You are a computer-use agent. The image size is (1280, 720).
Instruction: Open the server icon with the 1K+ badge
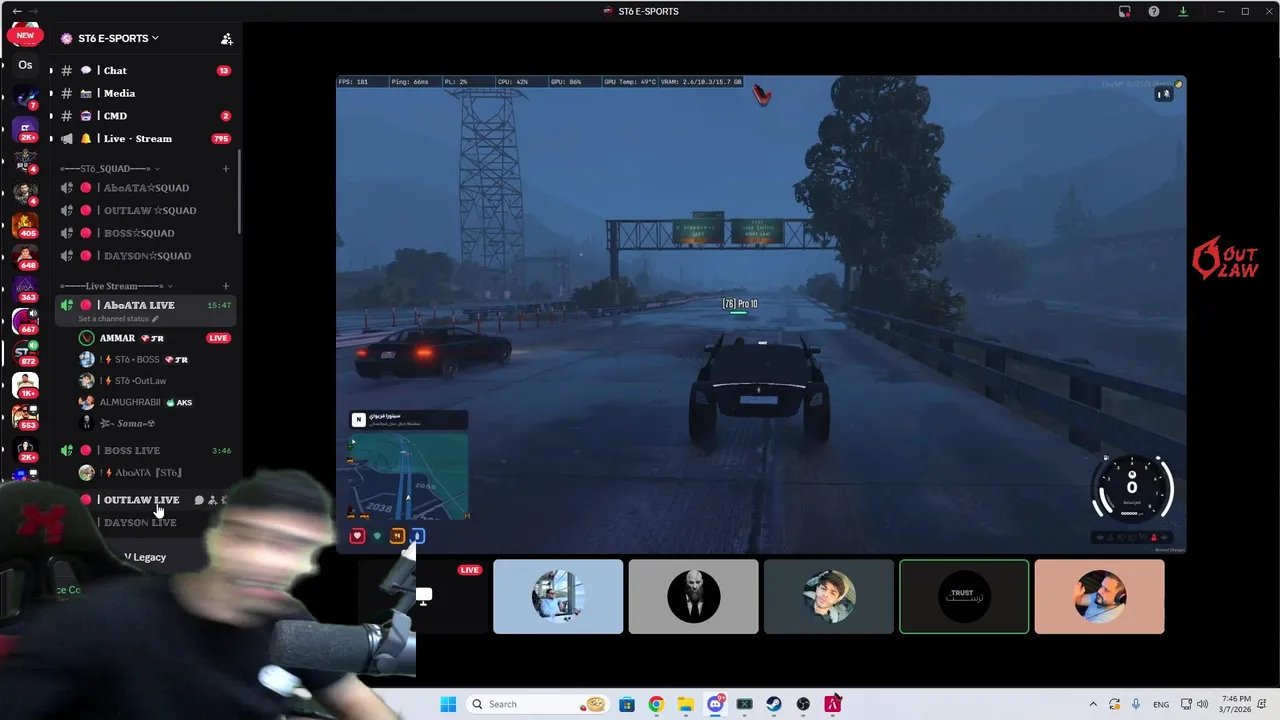coord(25,385)
